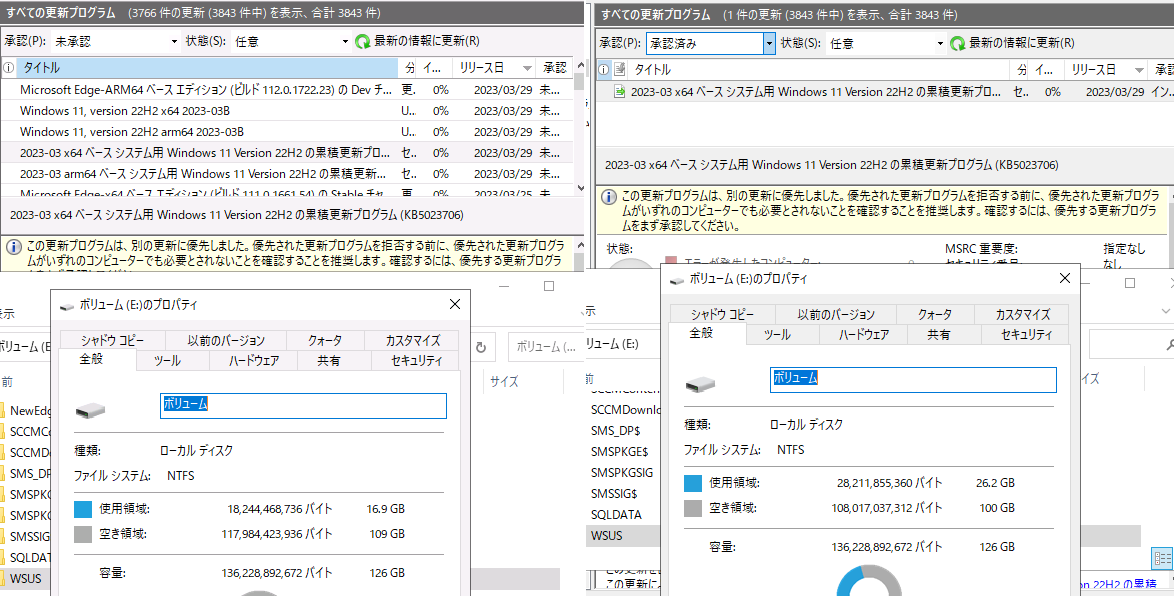Image resolution: width=1176 pixels, height=596 pixels.
Task: Refresh the list in the 承認済み updates pane
Action: 1012,44
